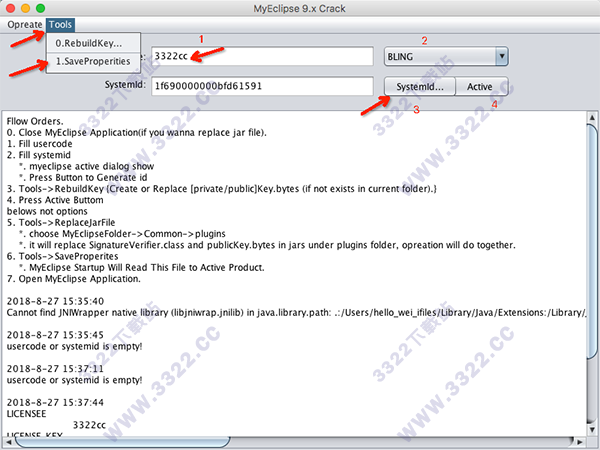Screen dimensions: 600x450
Task: Click the vertical scrollbar up arrow
Action: tap(592, 117)
